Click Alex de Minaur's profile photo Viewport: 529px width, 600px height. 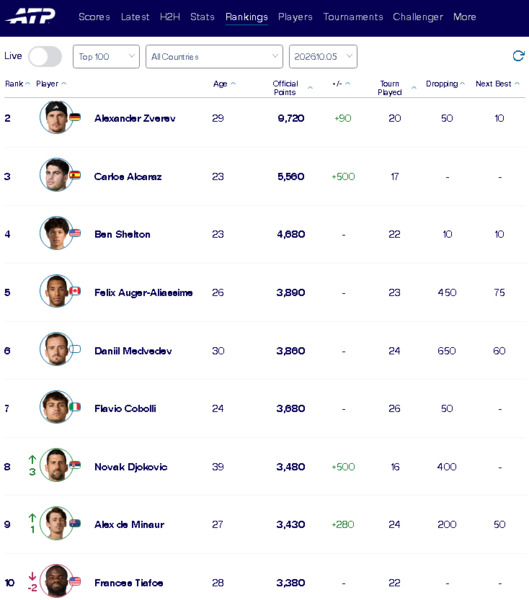(x=56, y=523)
